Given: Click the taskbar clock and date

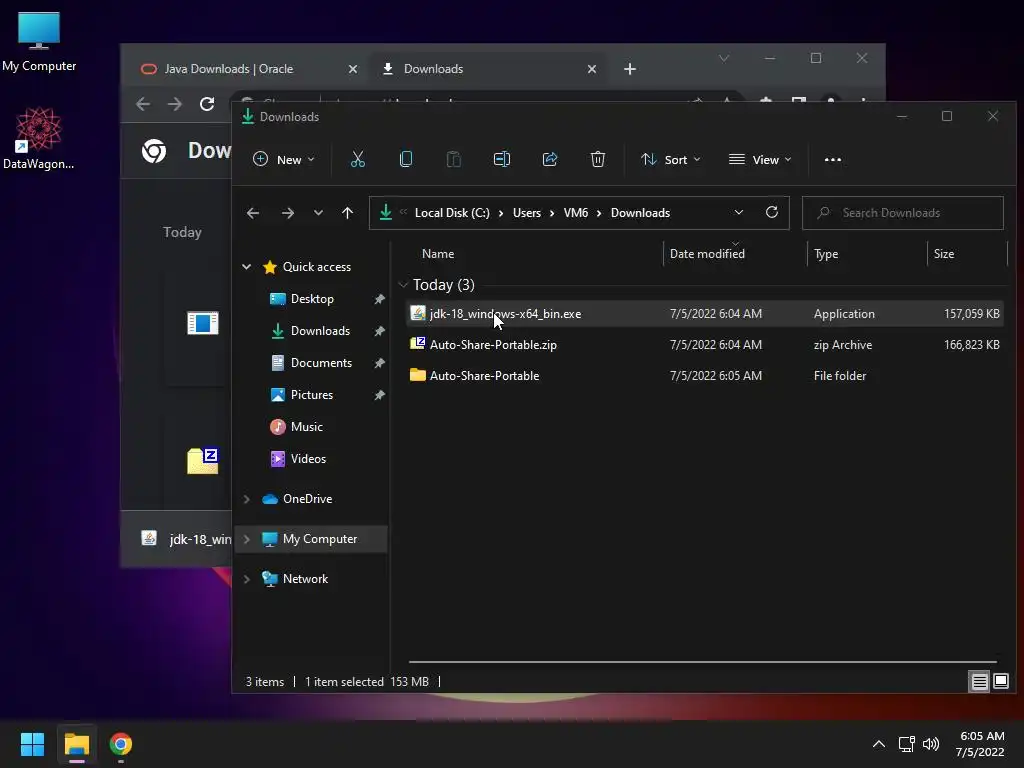Looking at the screenshot, I should click(x=980, y=744).
